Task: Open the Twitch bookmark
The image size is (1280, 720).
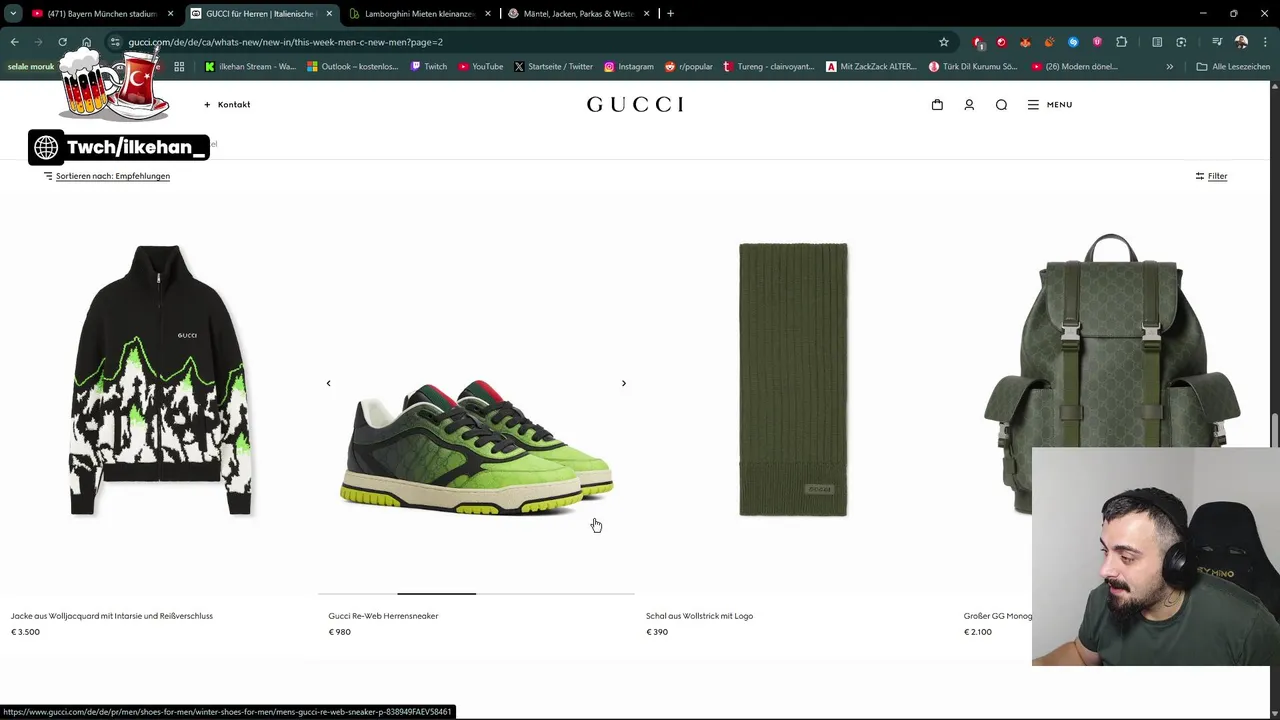Action: coord(429,67)
